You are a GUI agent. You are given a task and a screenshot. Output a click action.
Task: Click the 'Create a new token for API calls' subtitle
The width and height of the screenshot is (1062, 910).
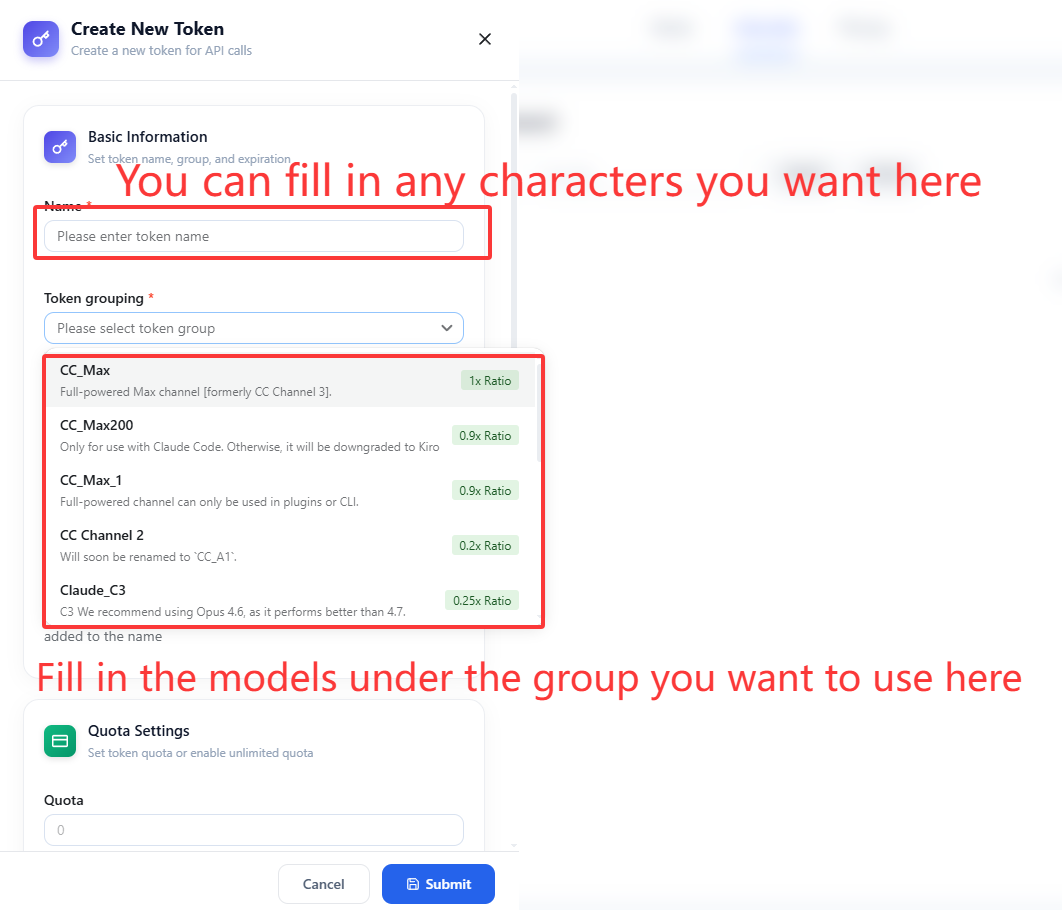pos(161,51)
